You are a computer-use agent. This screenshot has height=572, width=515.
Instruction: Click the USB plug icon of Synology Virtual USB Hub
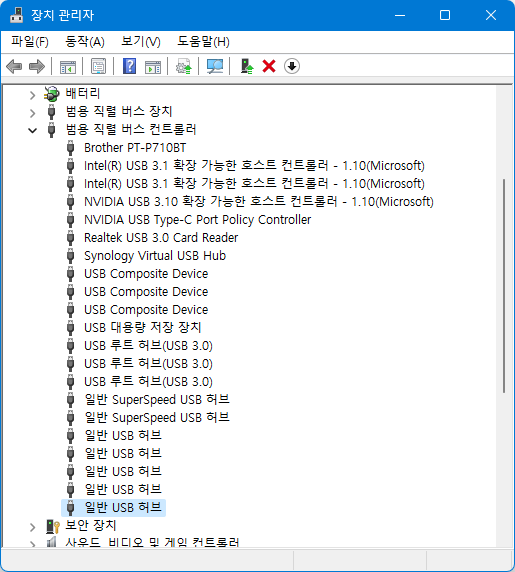tap(70, 256)
